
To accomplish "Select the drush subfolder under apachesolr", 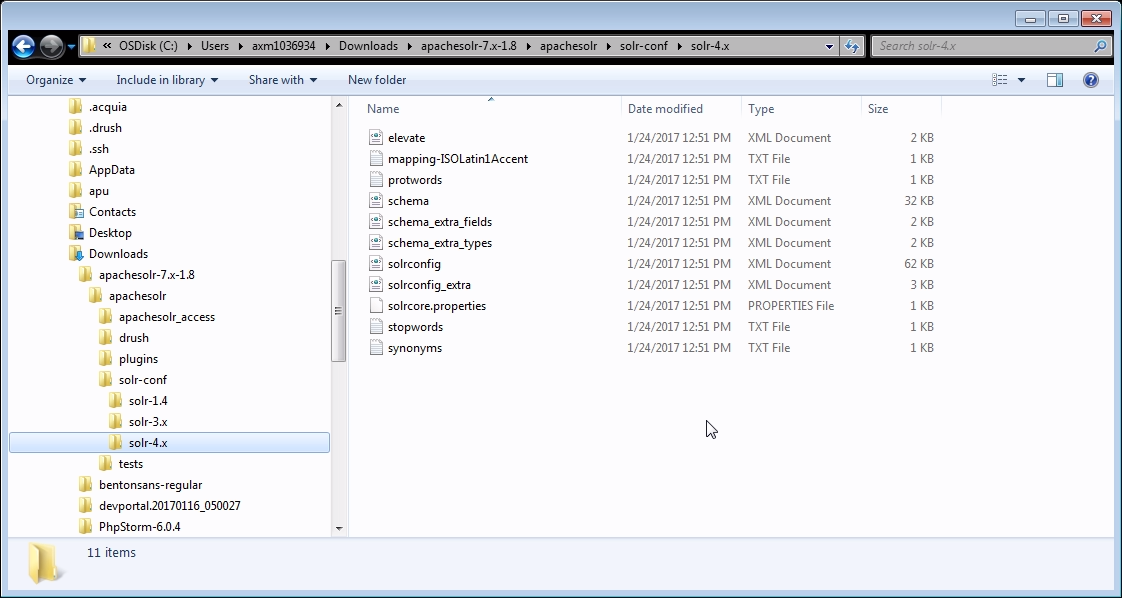I will coord(134,338).
